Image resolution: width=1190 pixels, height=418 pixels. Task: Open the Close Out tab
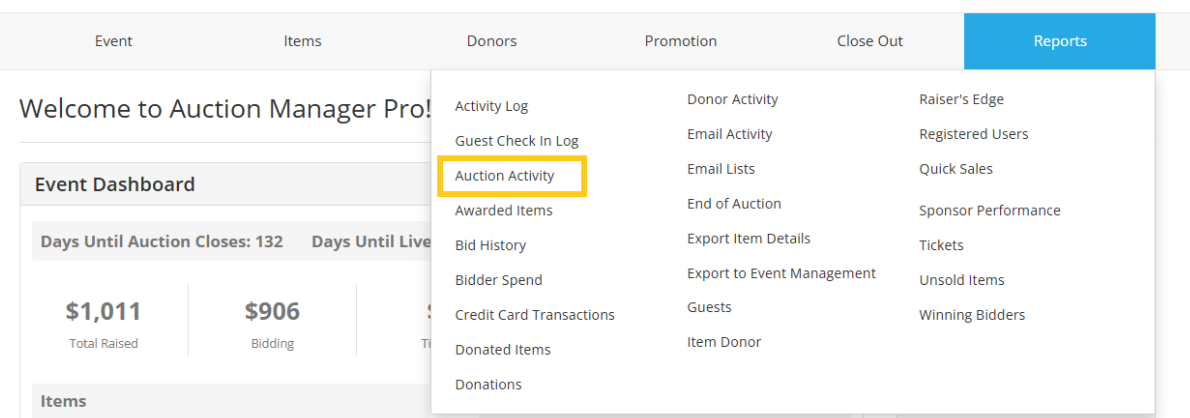pos(870,41)
